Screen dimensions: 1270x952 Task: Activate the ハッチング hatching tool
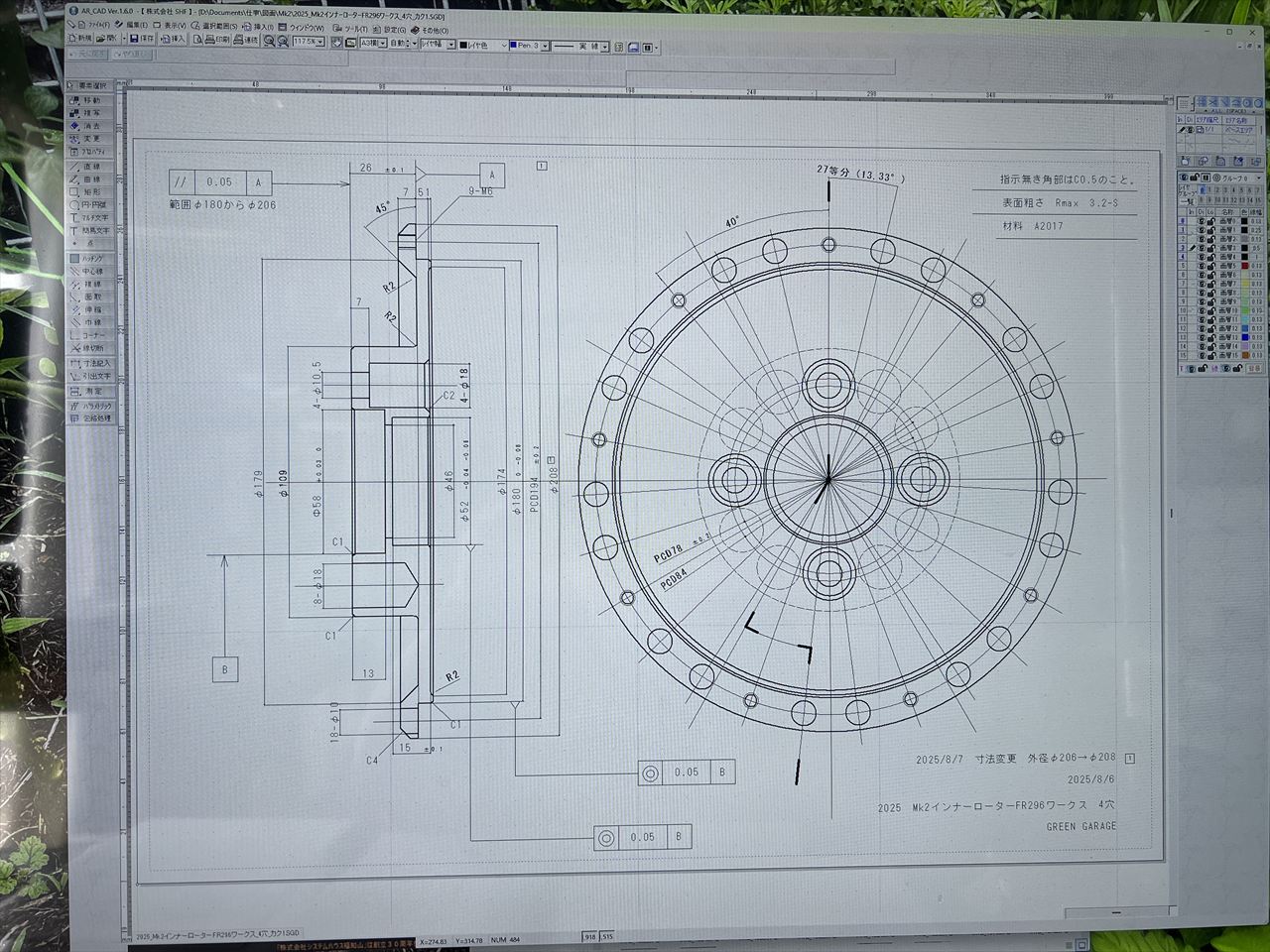tap(90, 258)
